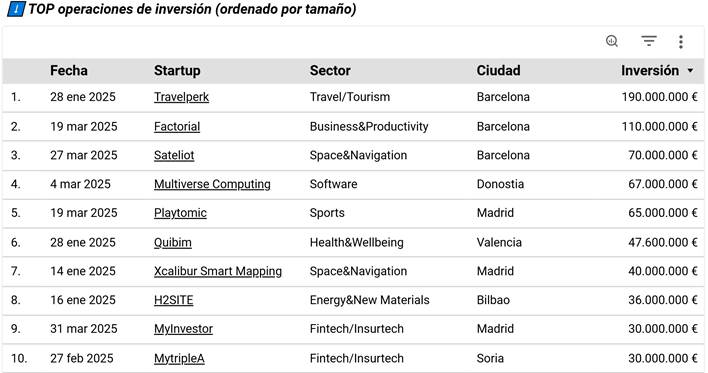Sort by the Fecha column header

(69, 70)
